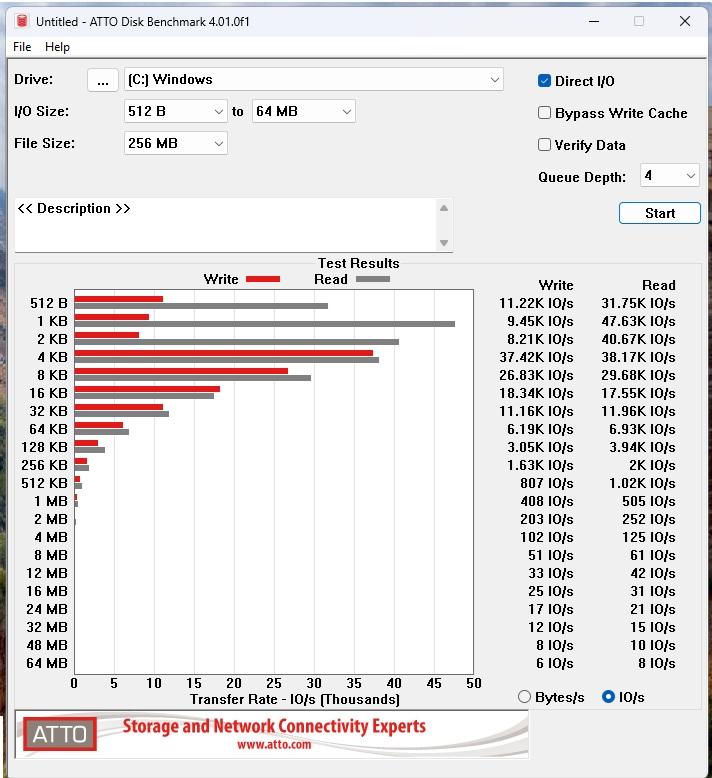
Task: Click the 6 IO/s write value
Action: 555,663
